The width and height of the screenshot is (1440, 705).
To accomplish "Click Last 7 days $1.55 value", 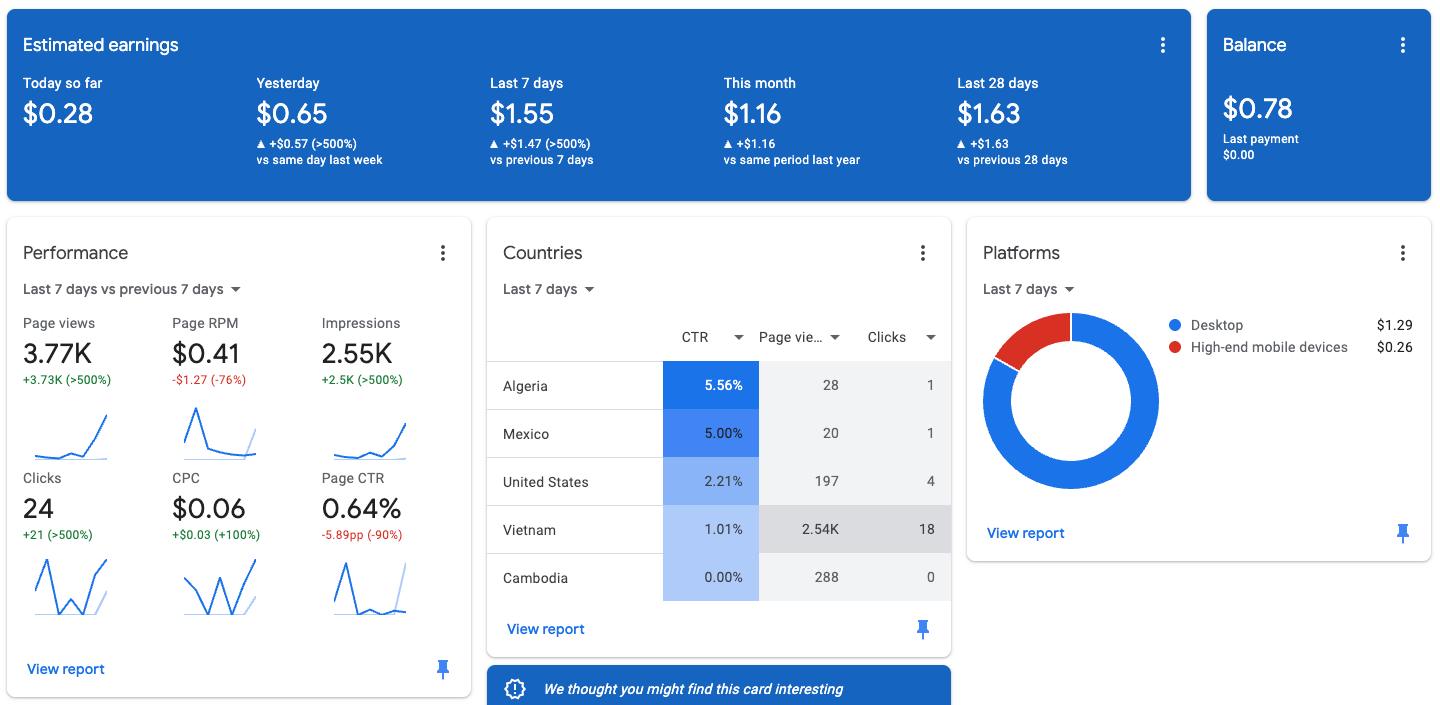I will click(x=522, y=114).
